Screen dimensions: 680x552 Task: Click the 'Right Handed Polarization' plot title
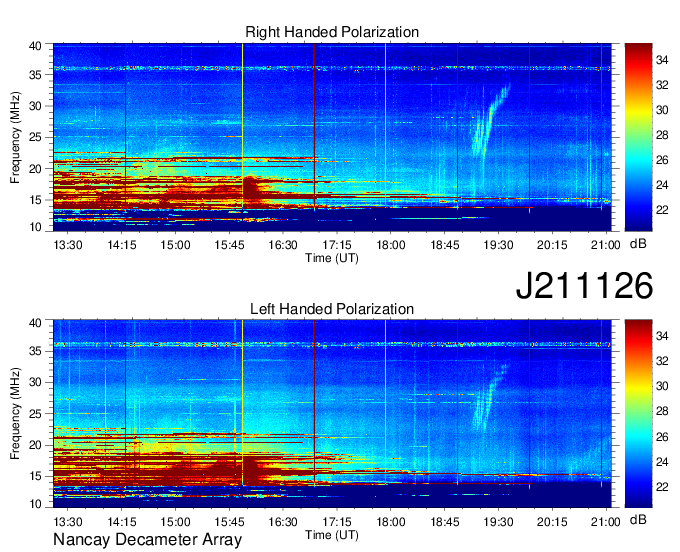coord(332,32)
